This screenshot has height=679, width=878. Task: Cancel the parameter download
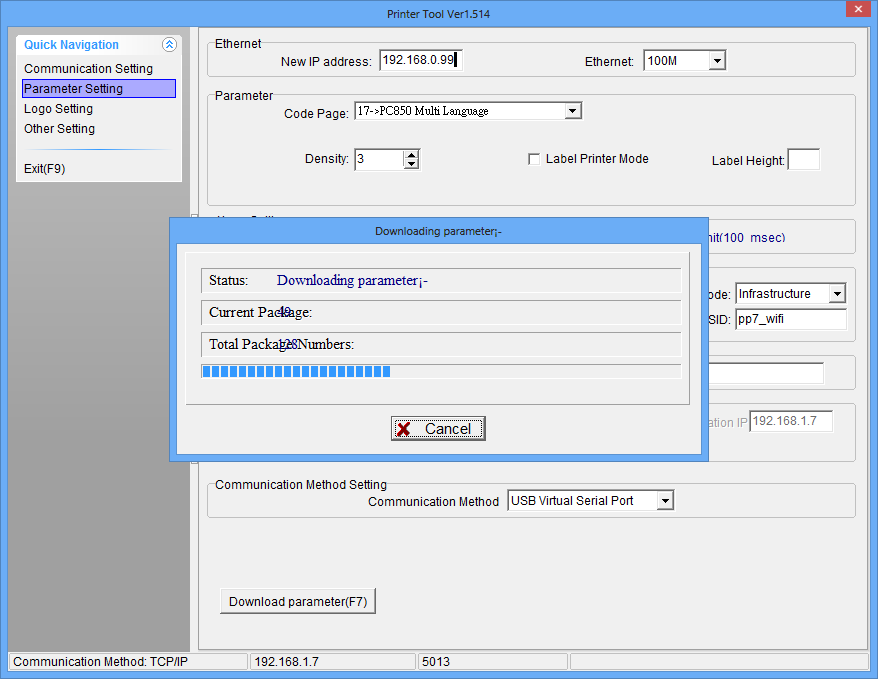tap(438, 428)
